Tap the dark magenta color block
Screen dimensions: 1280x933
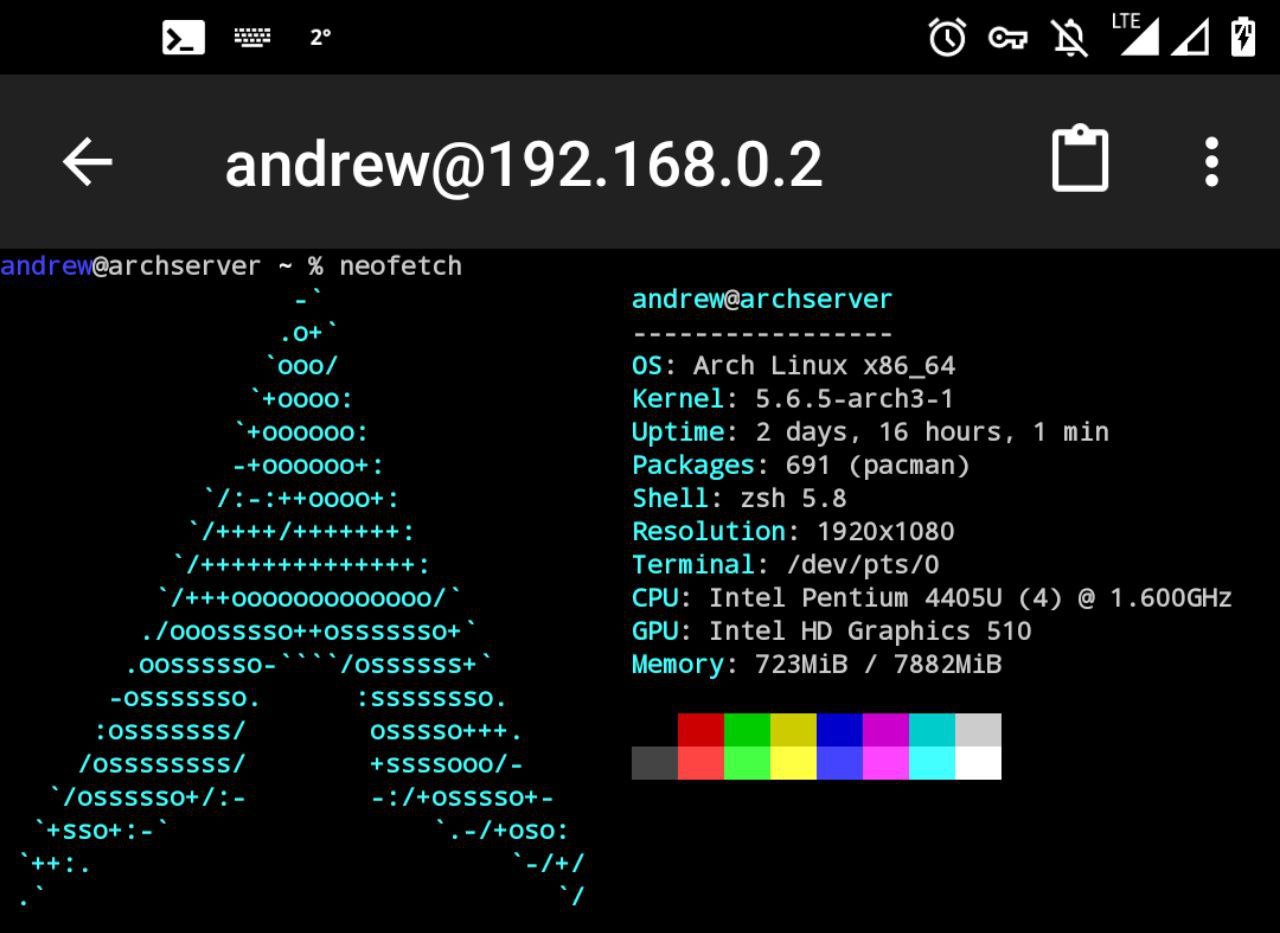(885, 730)
